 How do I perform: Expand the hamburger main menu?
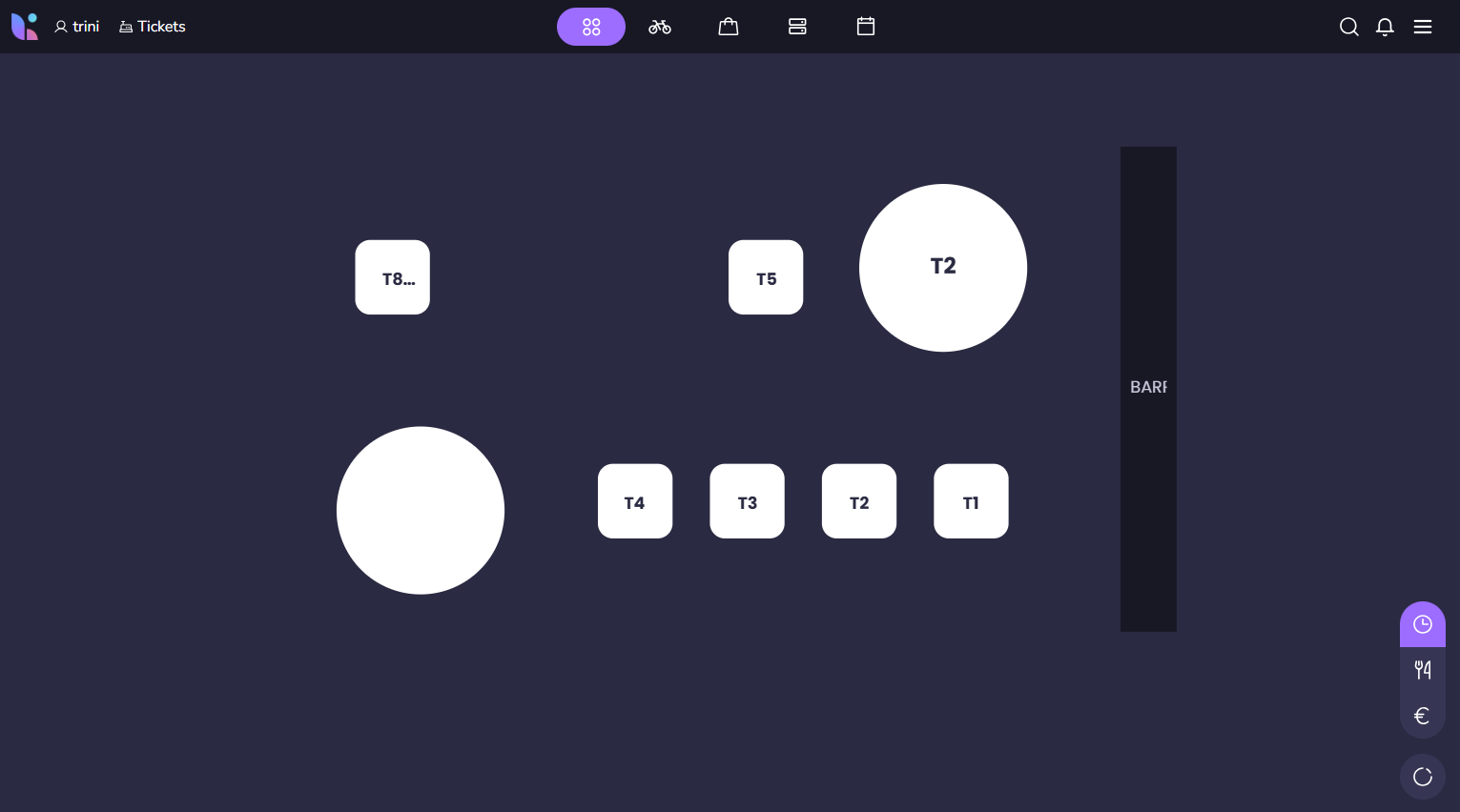coord(1422,27)
